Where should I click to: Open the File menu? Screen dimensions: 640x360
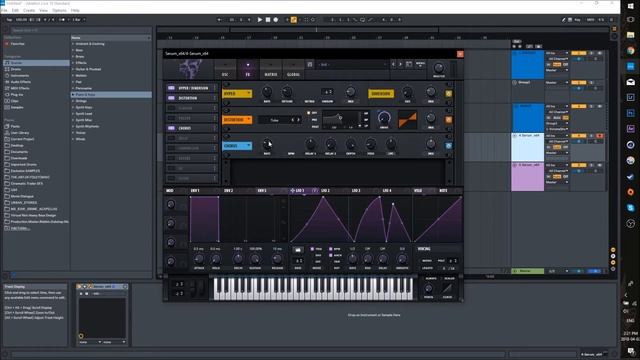pos(4,10)
